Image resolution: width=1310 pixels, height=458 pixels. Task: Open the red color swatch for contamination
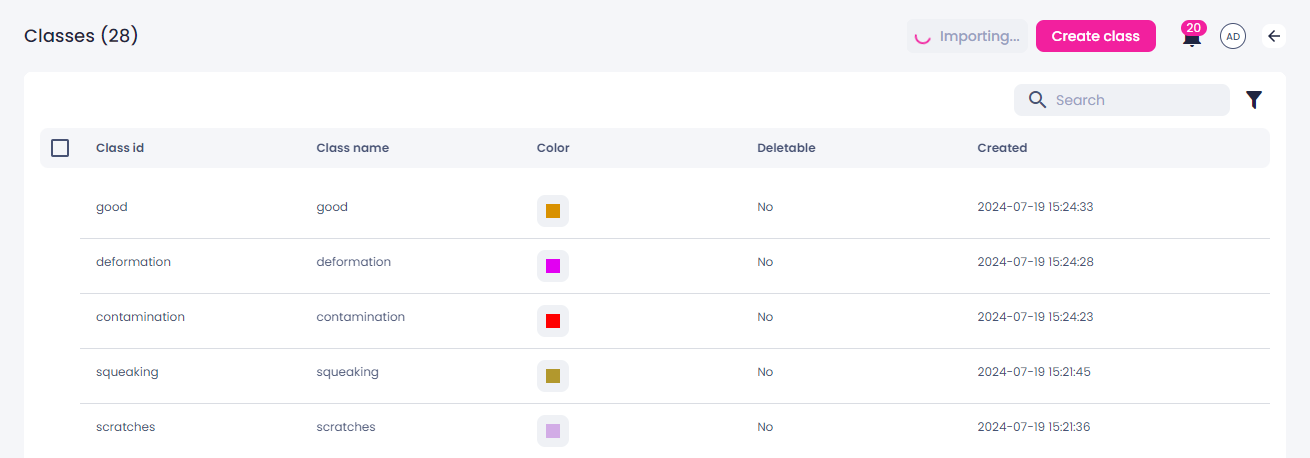(553, 321)
